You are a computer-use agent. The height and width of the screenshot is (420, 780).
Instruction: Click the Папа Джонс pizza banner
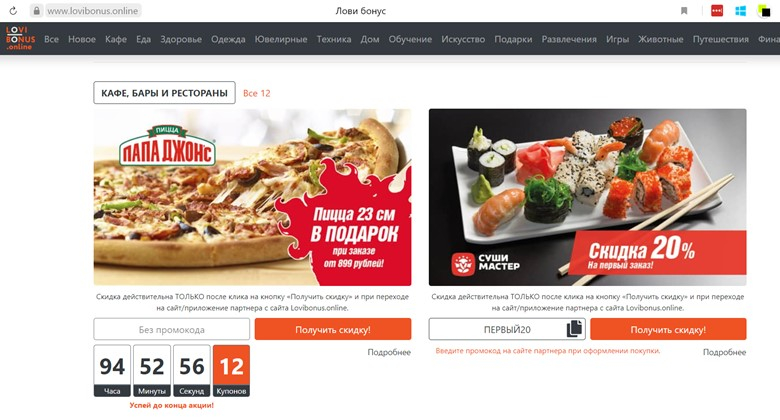coord(252,197)
